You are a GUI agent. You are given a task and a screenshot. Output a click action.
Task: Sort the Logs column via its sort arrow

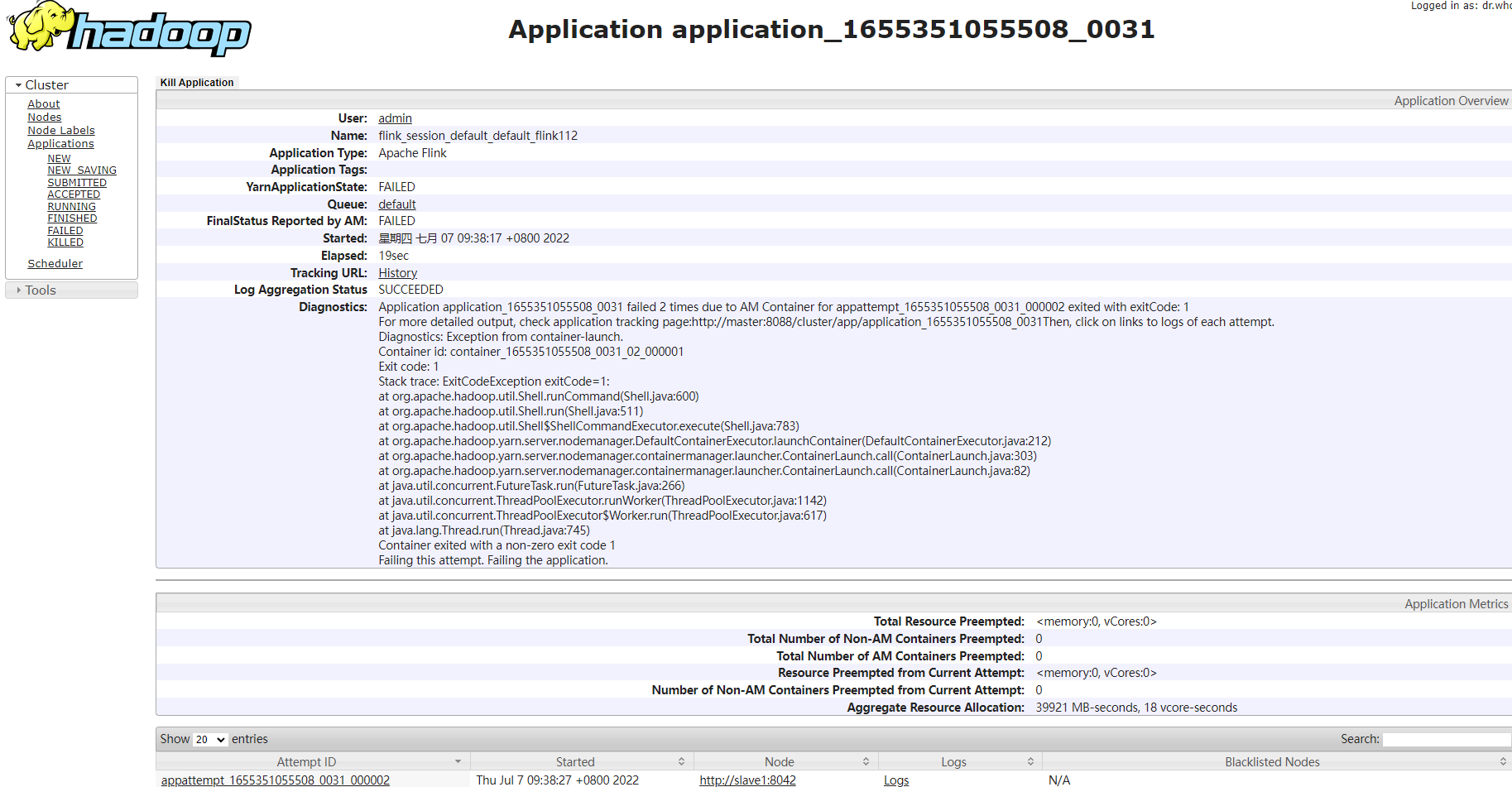[1029, 761]
